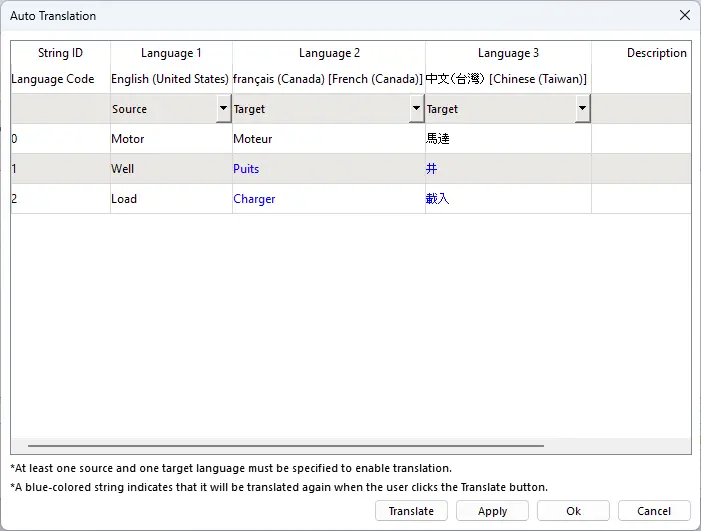The height and width of the screenshot is (531, 701).
Task: Select the blue 井 translation cell
Action: pos(508,169)
